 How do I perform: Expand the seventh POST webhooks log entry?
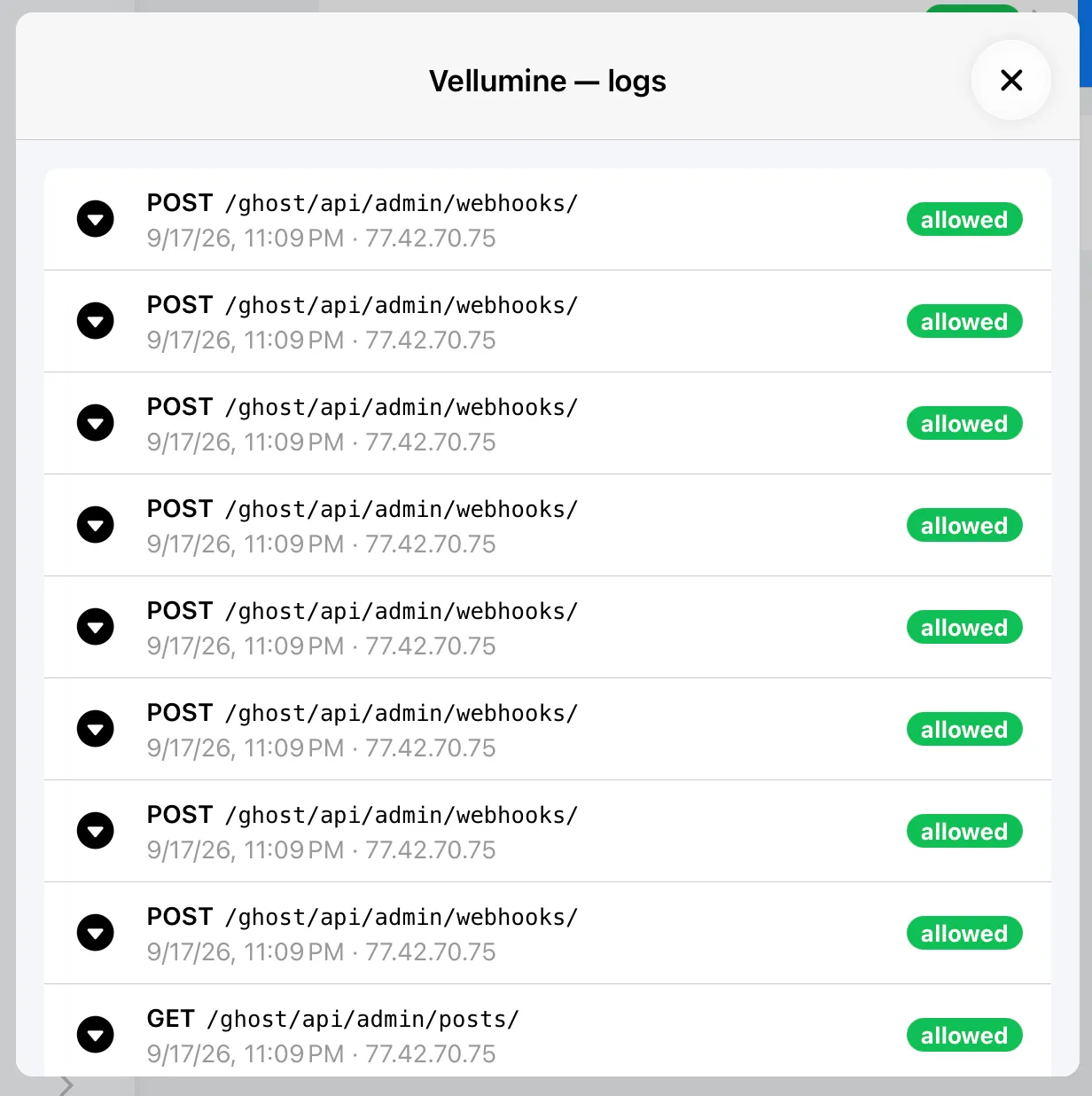[x=95, y=831]
